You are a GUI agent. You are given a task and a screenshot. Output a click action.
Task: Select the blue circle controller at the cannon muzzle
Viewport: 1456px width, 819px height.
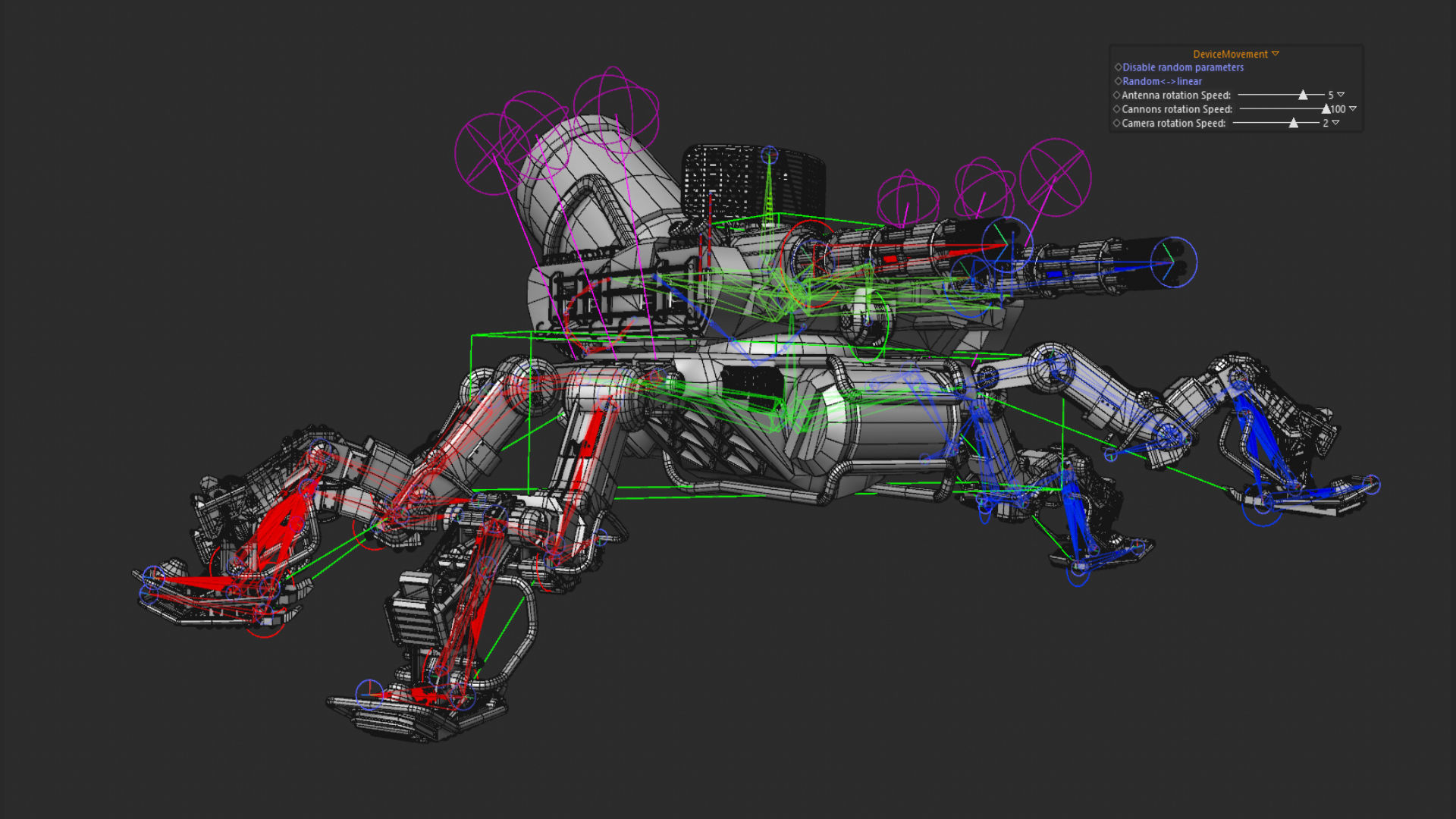pyautogui.click(x=1173, y=262)
